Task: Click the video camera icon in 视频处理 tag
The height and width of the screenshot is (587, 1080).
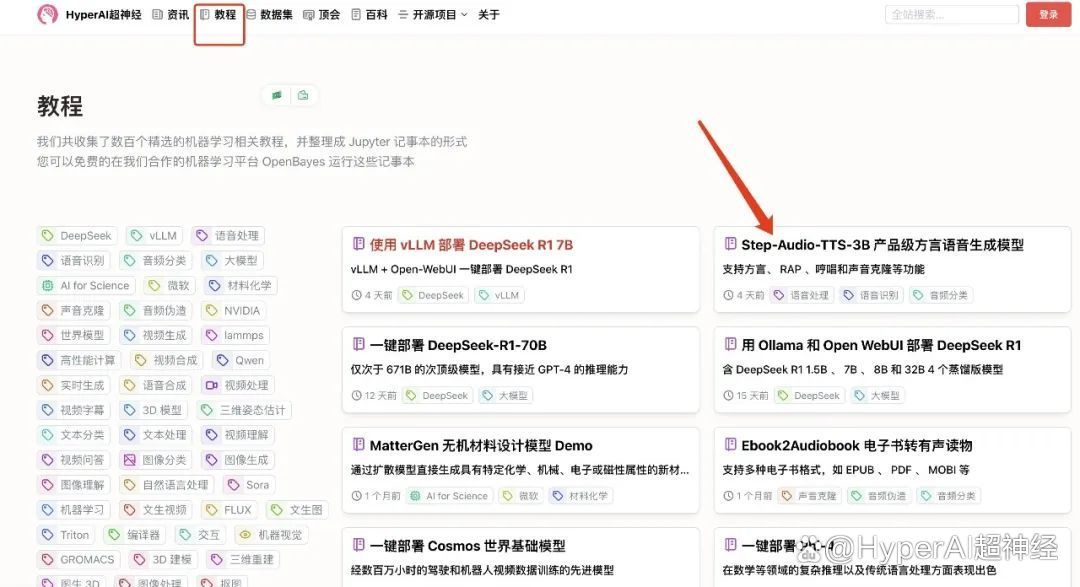Action: tap(211, 385)
